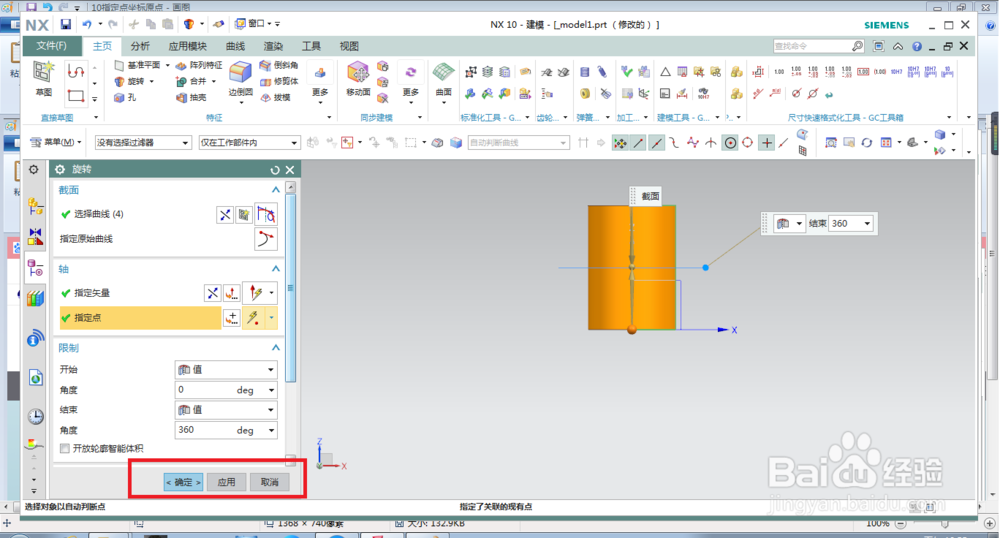Select the 旋转 revolve feature tool
1000x538 pixels.
(x=129, y=82)
